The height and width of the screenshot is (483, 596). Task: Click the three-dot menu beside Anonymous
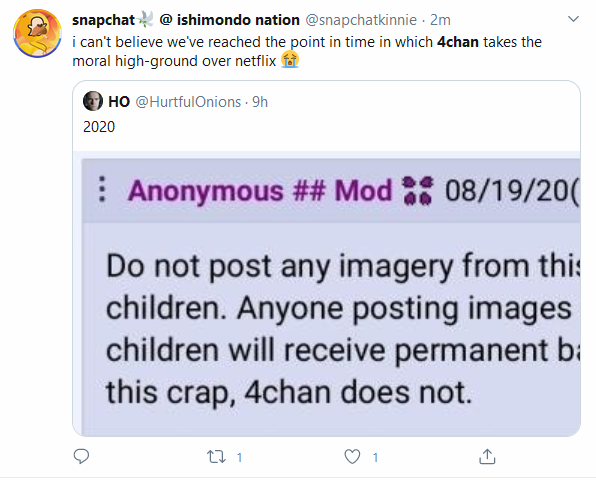pos(102,189)
